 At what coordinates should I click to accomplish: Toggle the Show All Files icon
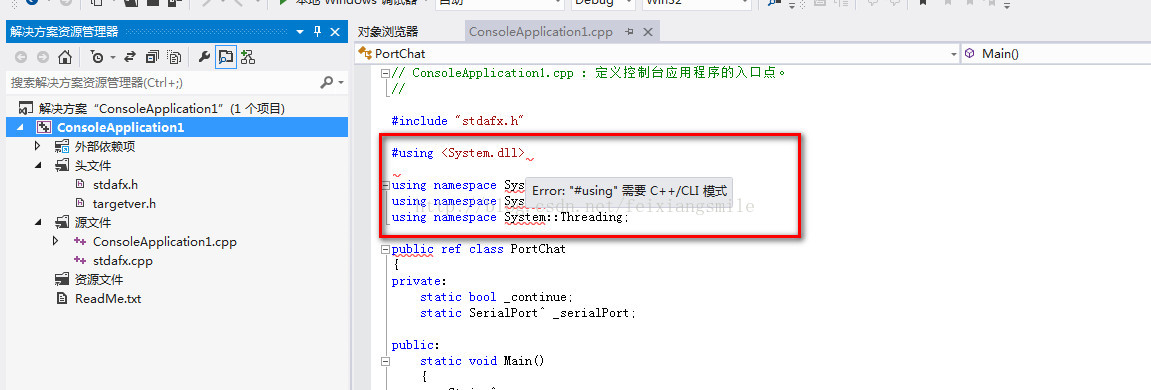174,57
